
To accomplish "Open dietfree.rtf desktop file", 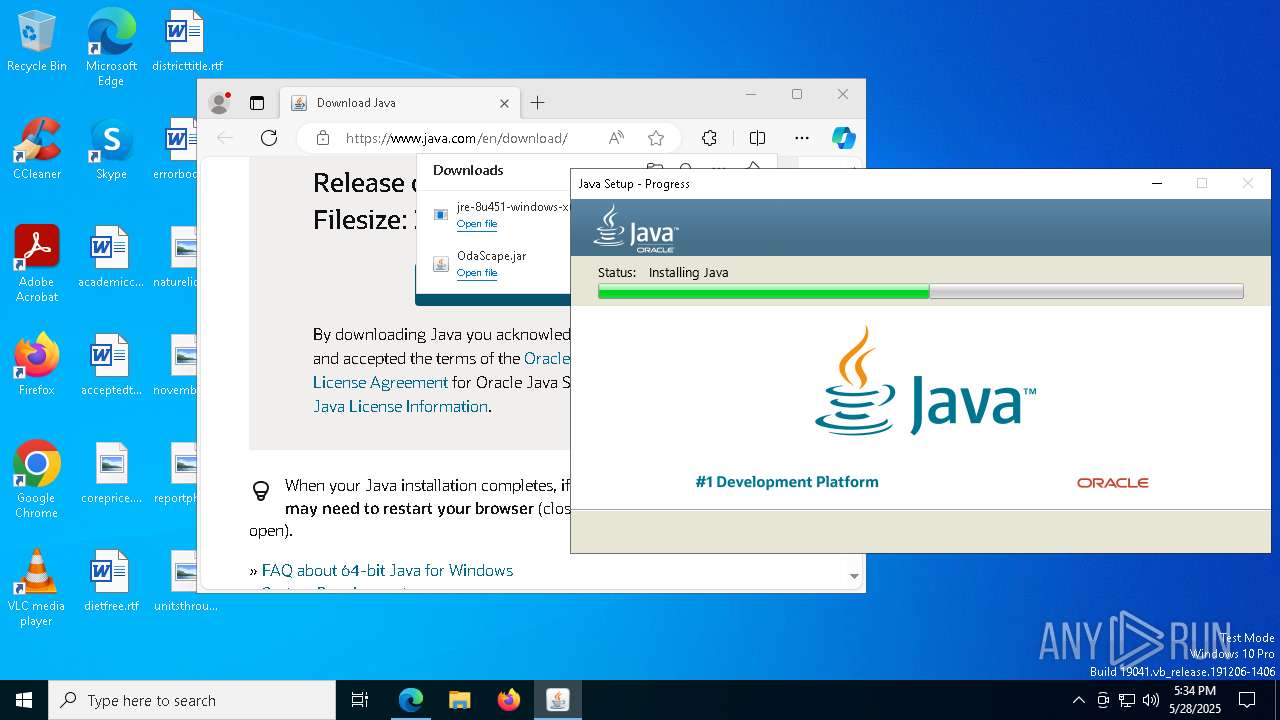I will [111, 581].
